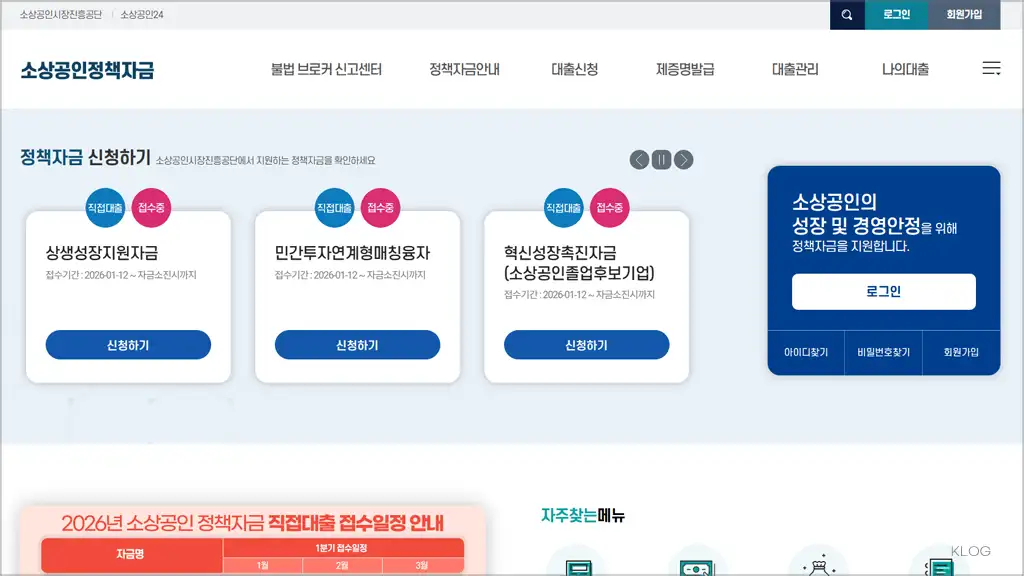Click the 로그인 button in the blue panel
1024x576 pixels.
click(883, 291)
